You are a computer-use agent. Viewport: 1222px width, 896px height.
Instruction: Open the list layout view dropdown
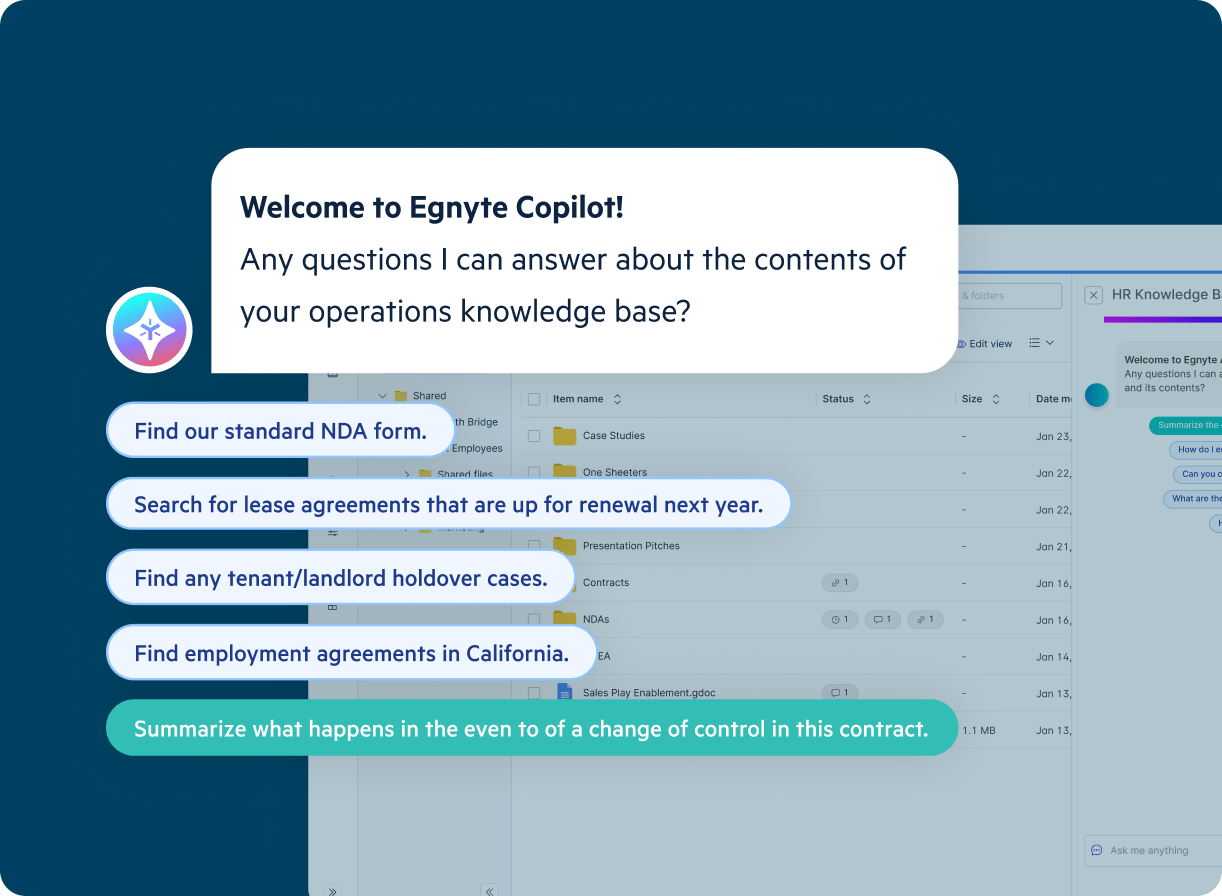tap(1042, 343)
